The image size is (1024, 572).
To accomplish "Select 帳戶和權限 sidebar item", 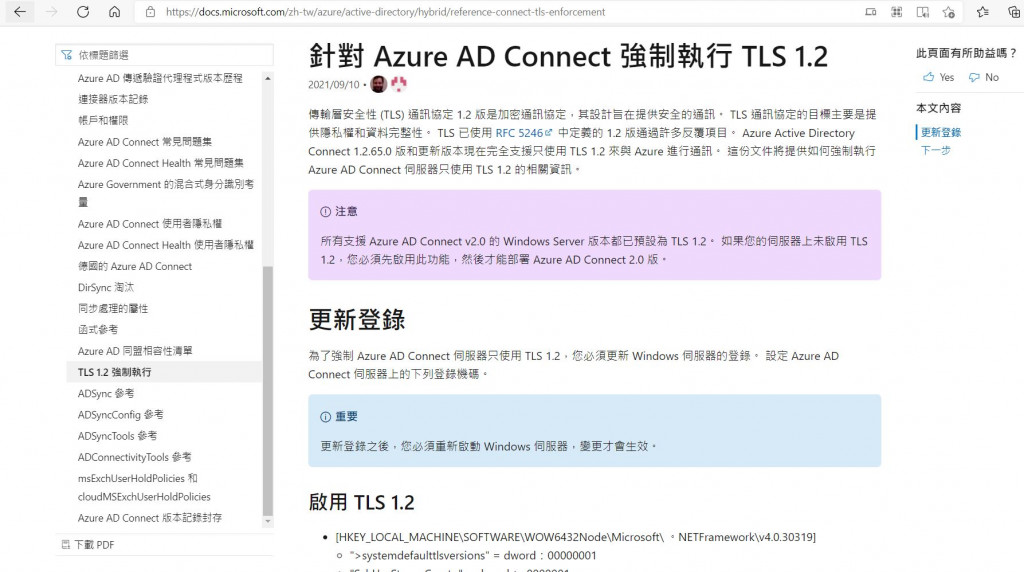I will point(103,120).
